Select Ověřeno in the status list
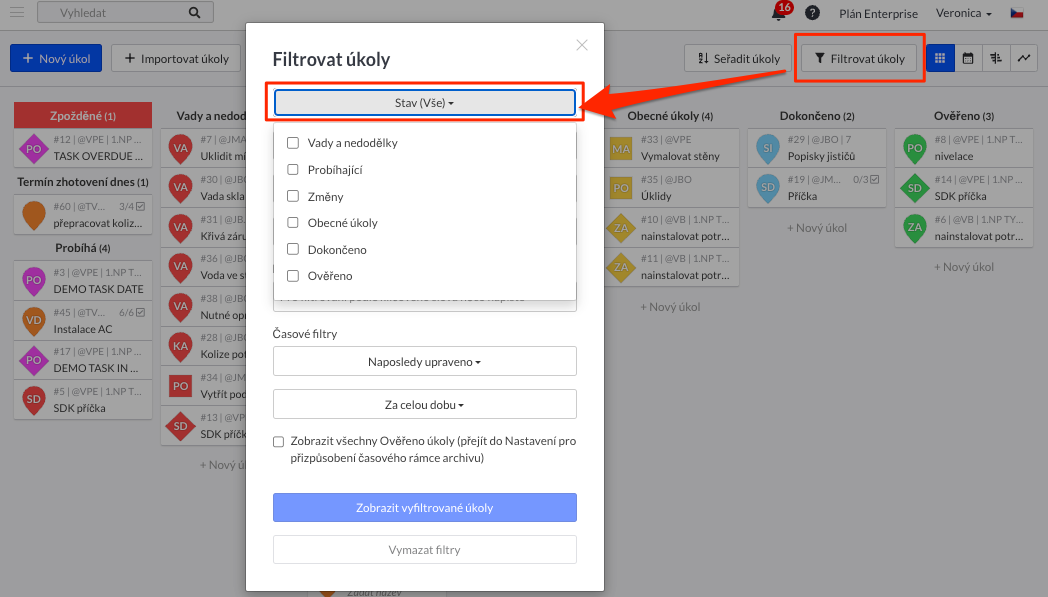1048x597 pixels. click(x=330, y=275)
